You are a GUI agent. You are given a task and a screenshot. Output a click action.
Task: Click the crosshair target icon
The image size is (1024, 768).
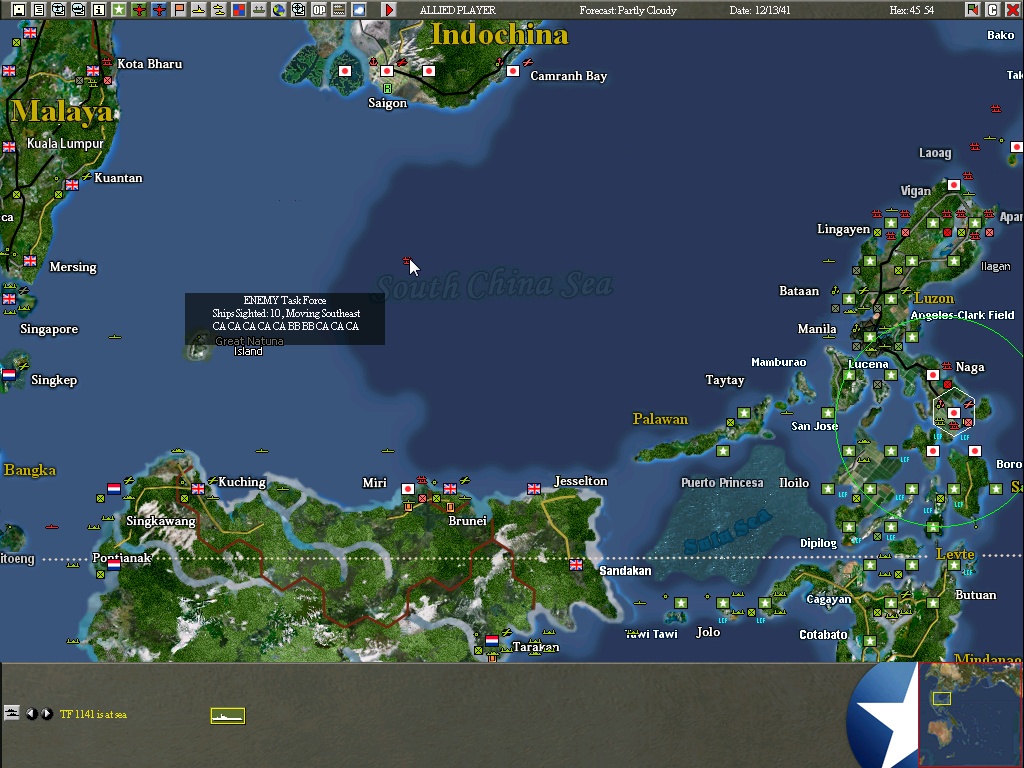click(299, 10)
